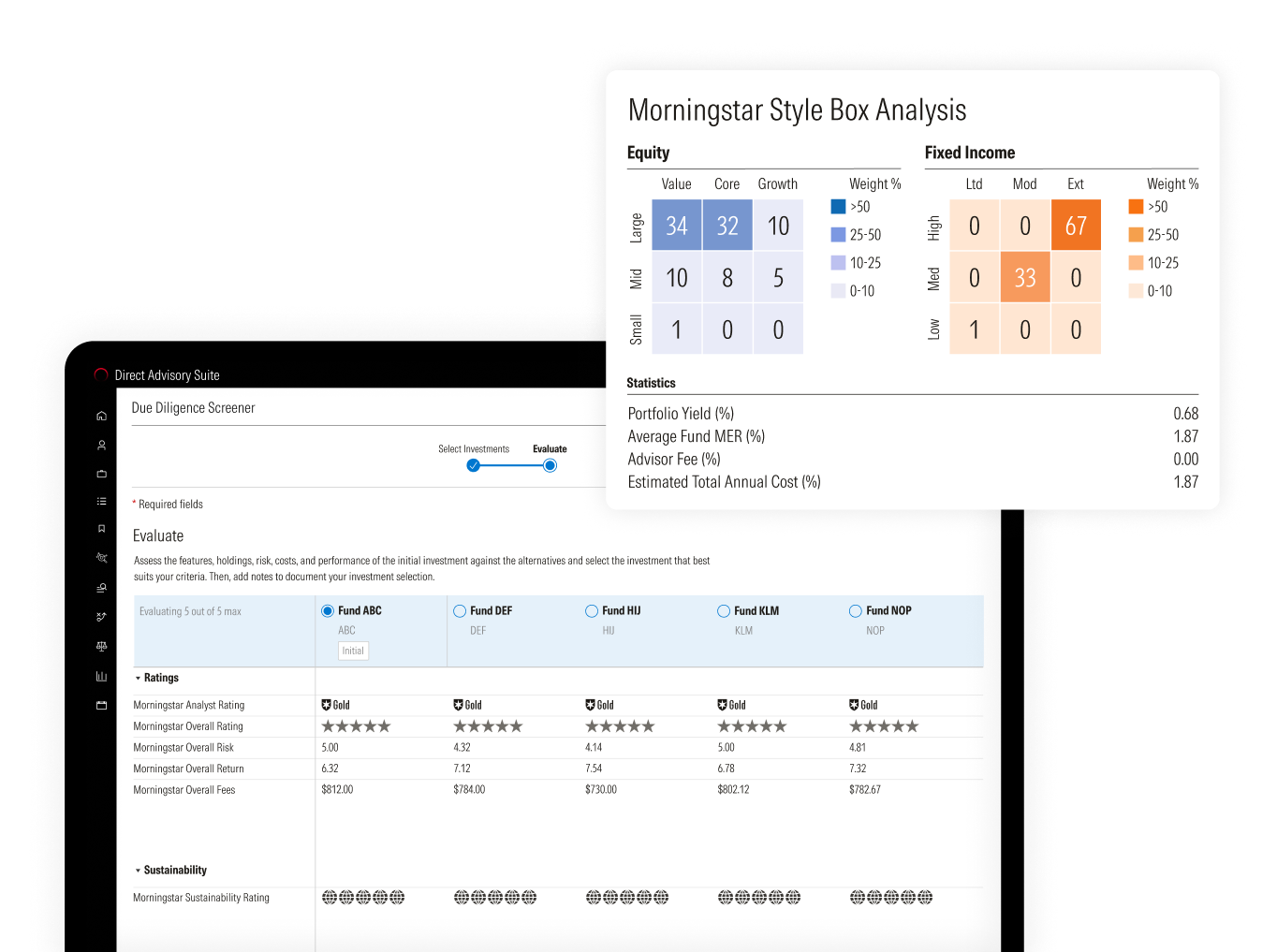Image resolution: width=1277 pixels, height=952 pixels.
Task: Click the blue >50 equity legend swatch
Action: point(839,207)
